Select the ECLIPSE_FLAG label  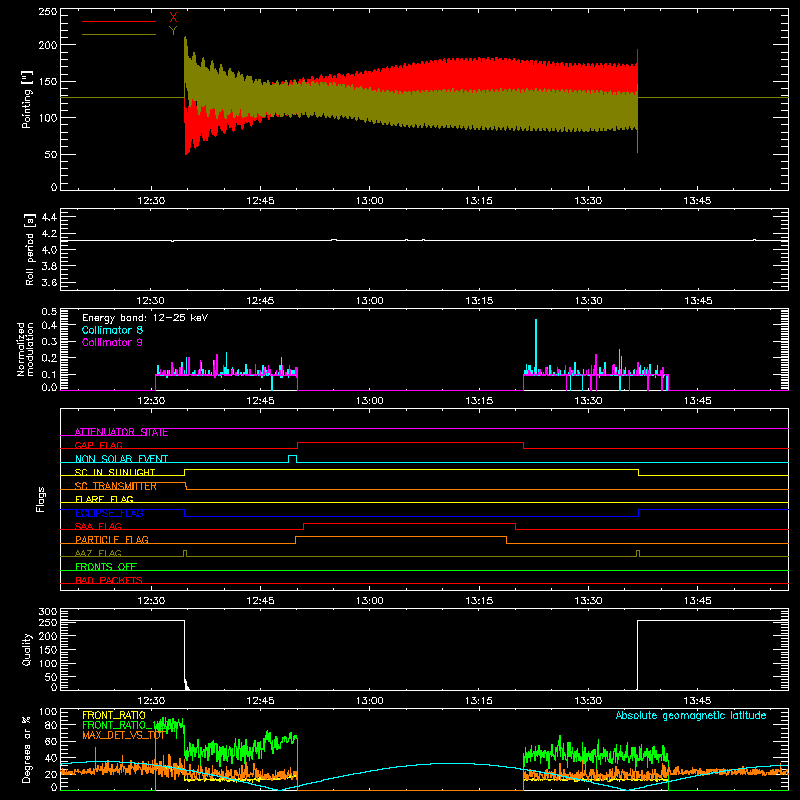109,513
